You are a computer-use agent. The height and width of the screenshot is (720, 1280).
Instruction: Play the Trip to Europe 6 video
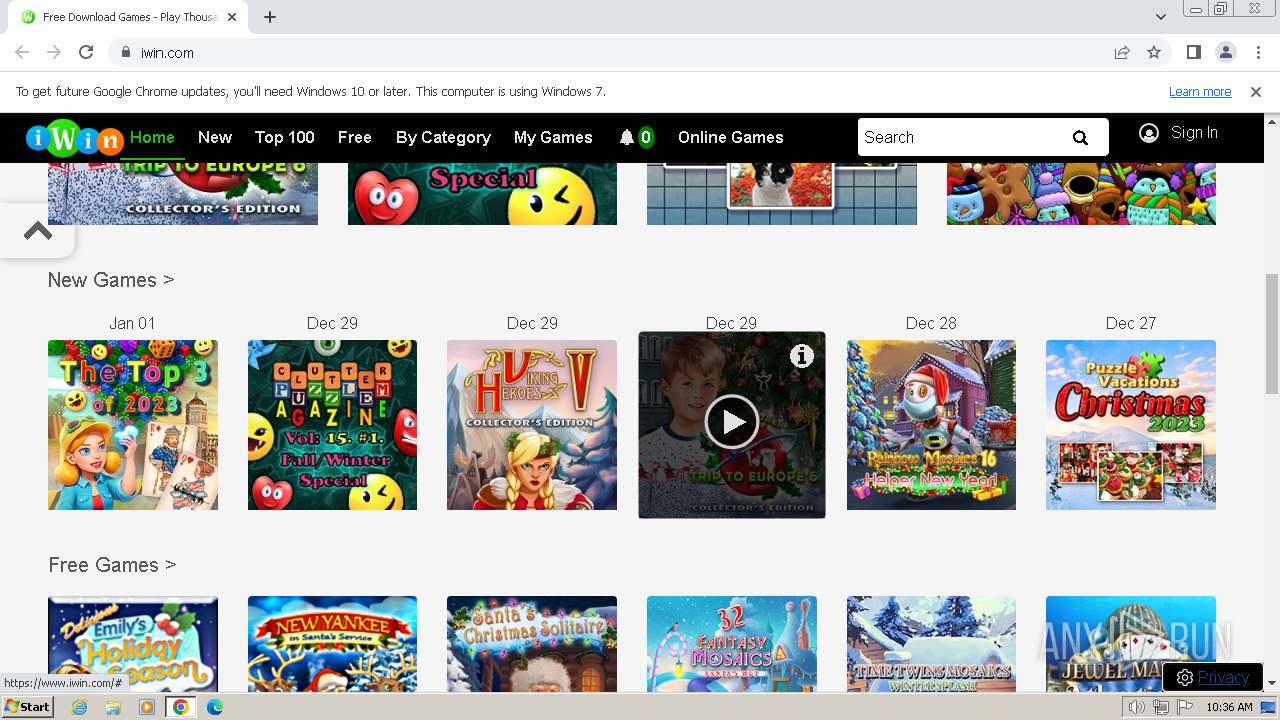tap(732, 422)
